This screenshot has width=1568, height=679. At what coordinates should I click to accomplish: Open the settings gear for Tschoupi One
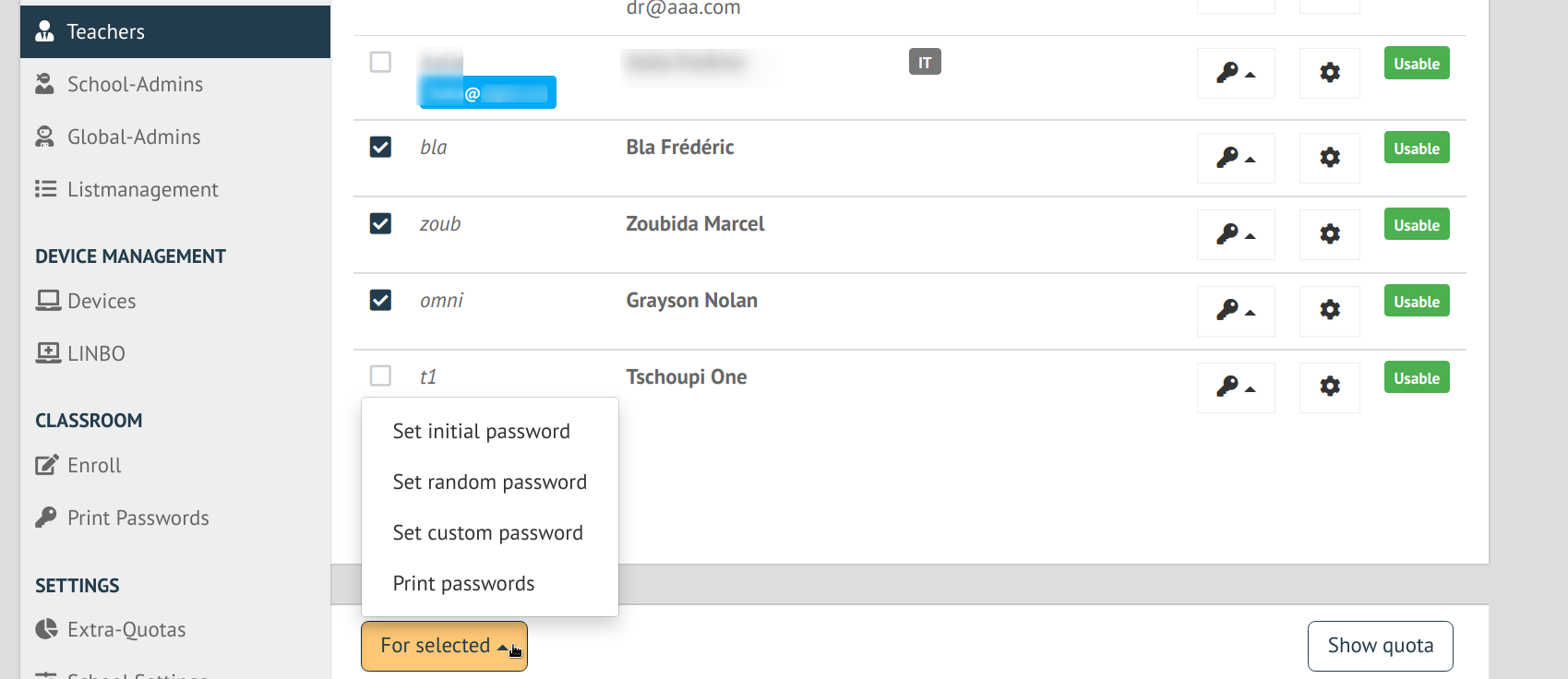click(1329, 387)
